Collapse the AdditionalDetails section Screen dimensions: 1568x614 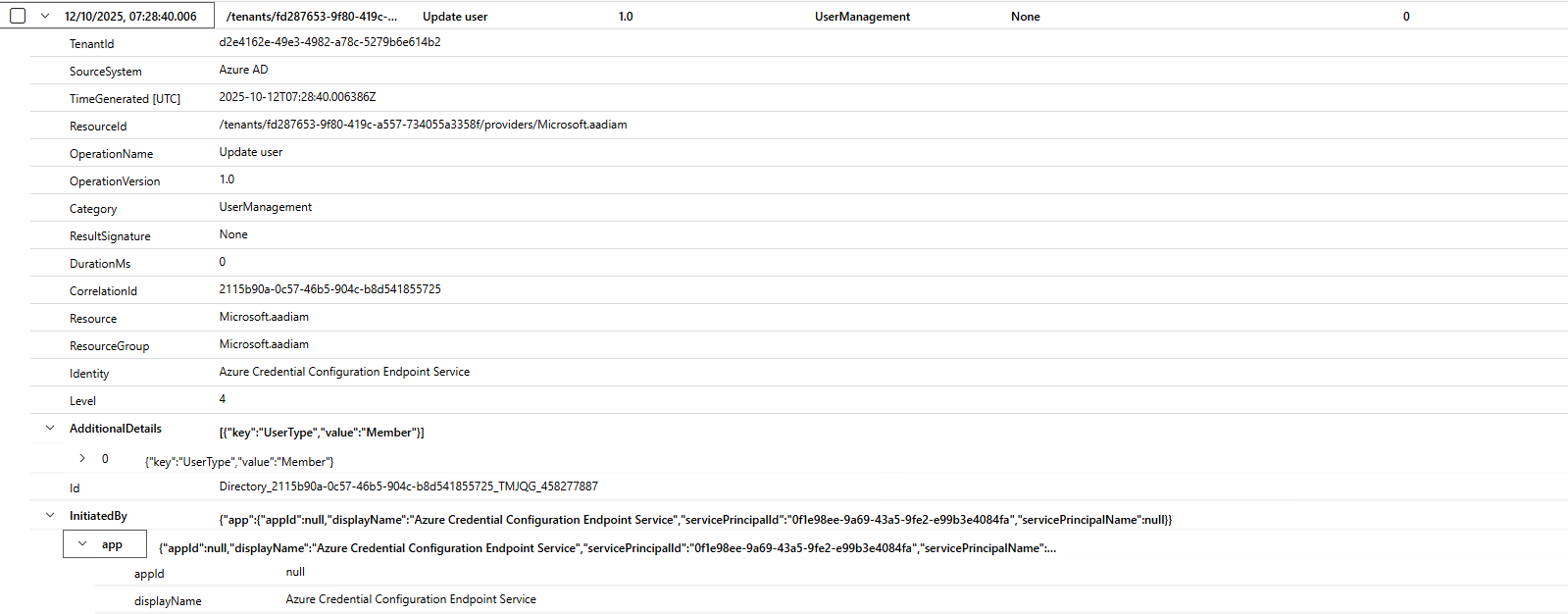coord(50,429)
